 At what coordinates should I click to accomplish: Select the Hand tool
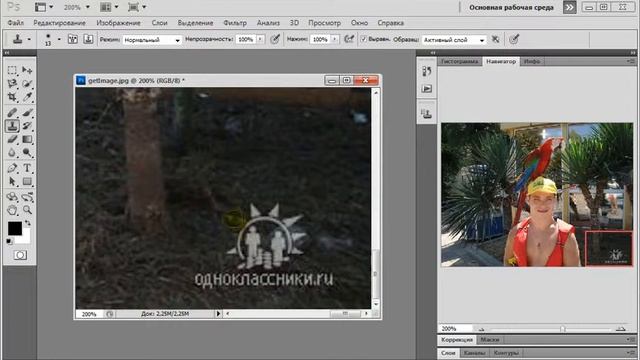point(12,210)
